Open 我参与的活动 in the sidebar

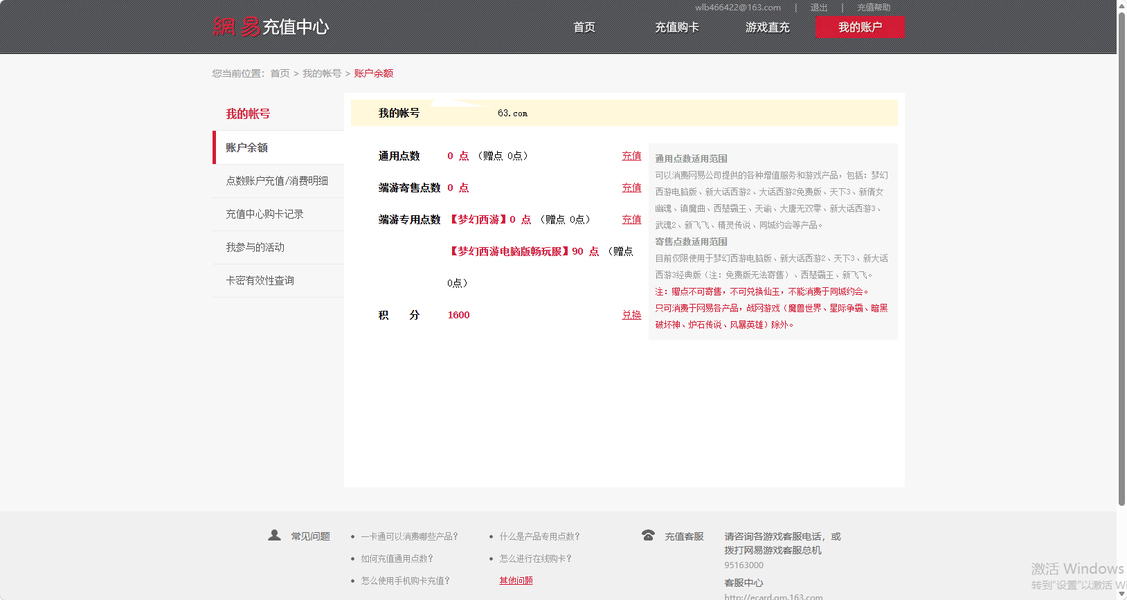[278, 247]
